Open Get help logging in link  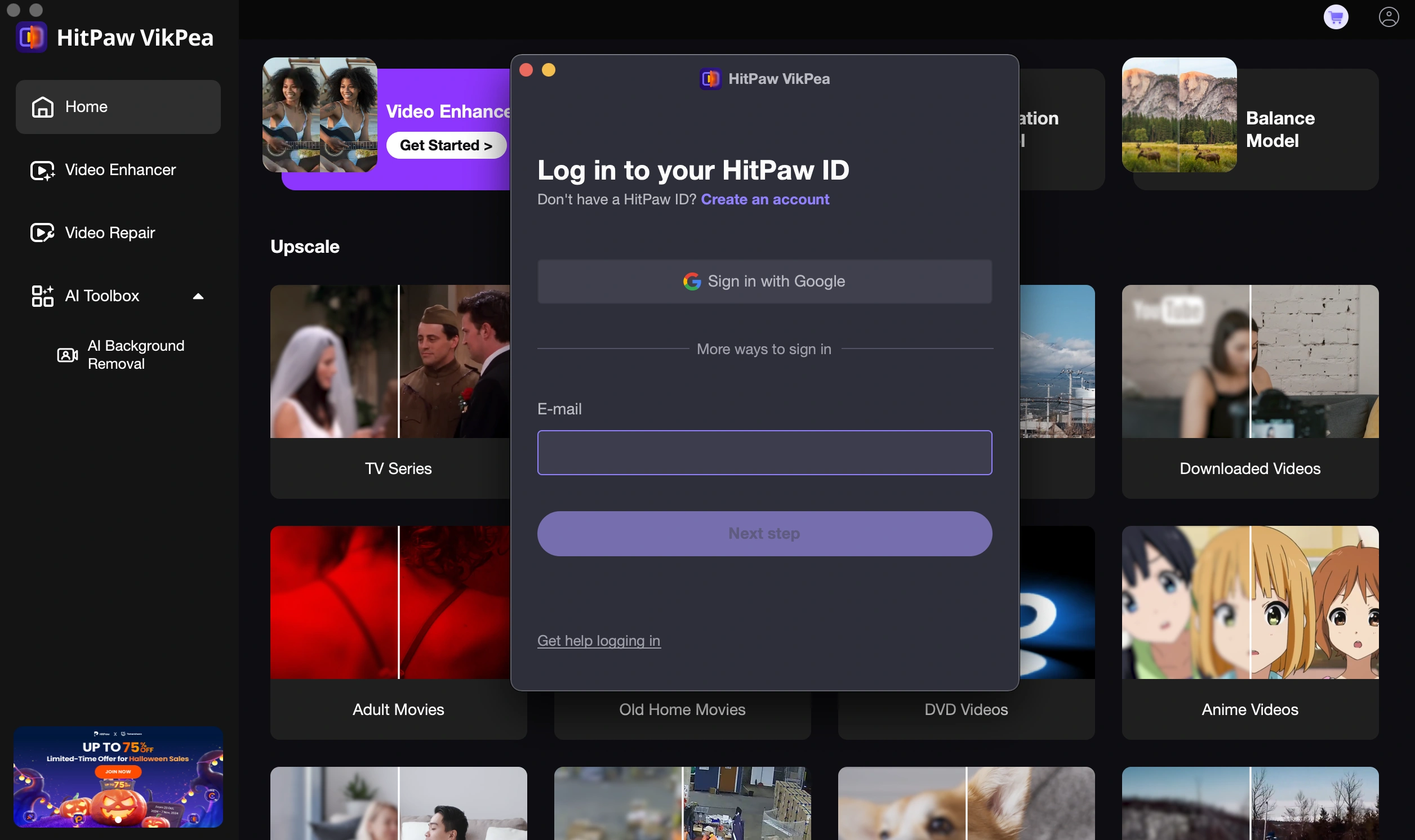point(598,641)
